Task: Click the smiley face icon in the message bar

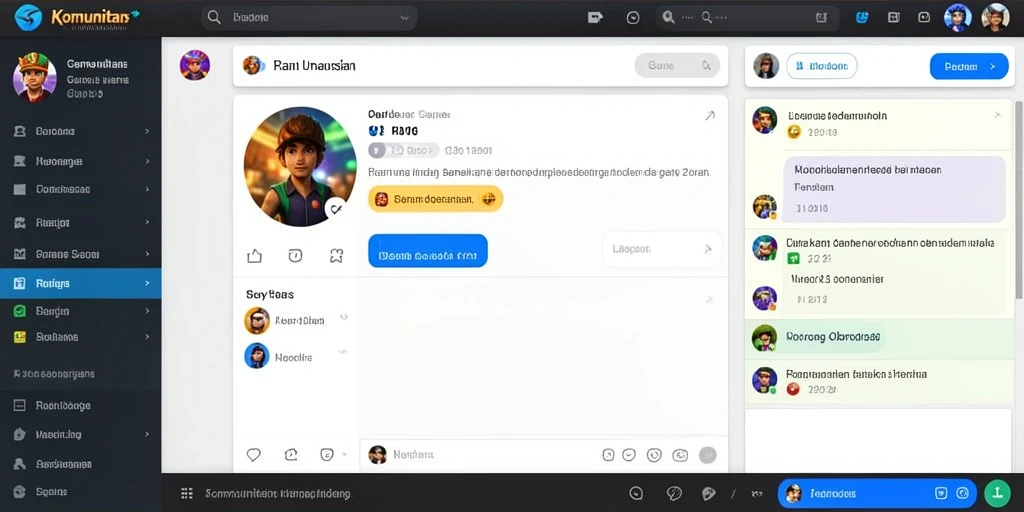Action: tap(629, 455)
